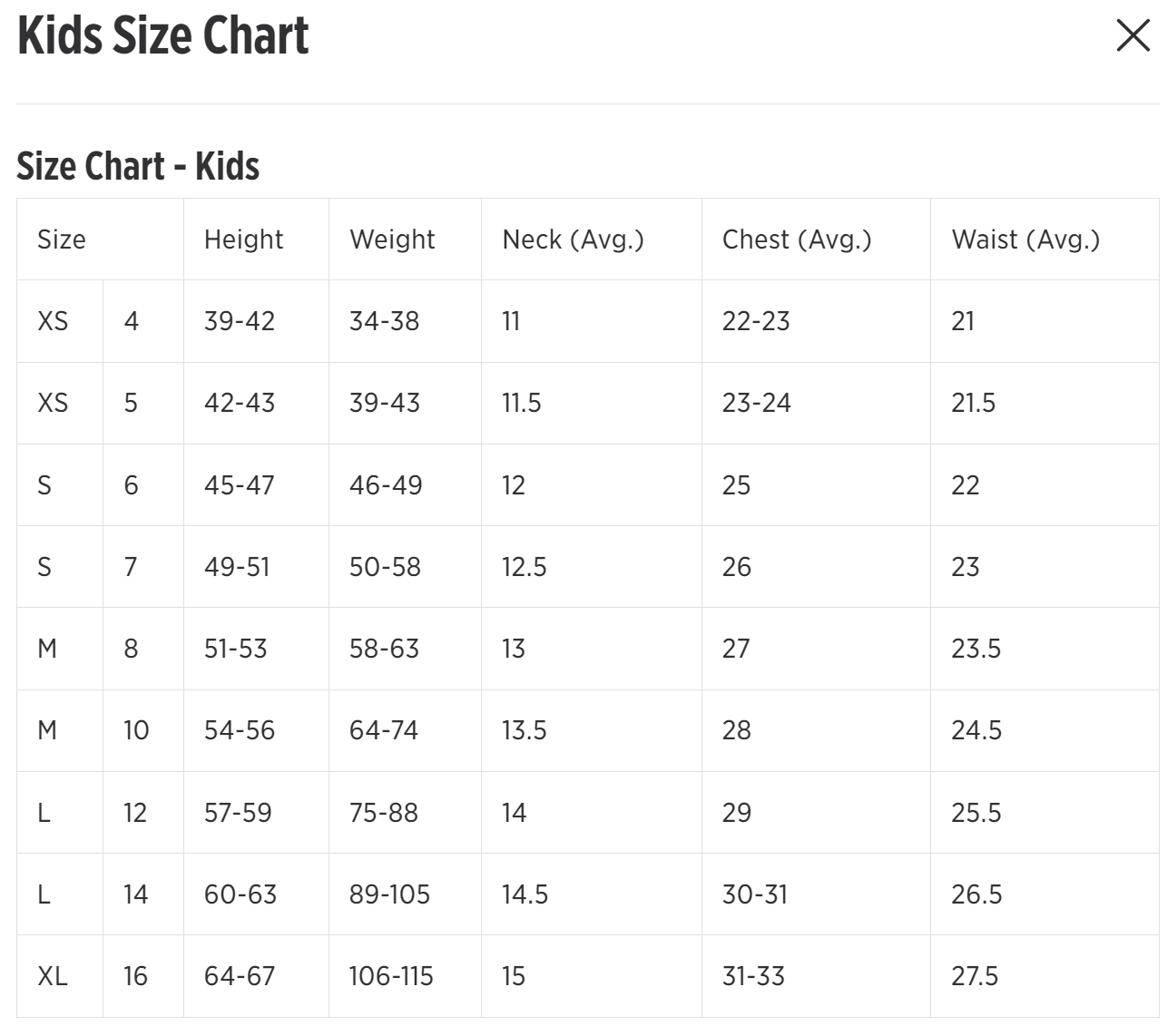Select weight value 106-115
This screenshot has width=1167, height=1036.
coord(391,976)
